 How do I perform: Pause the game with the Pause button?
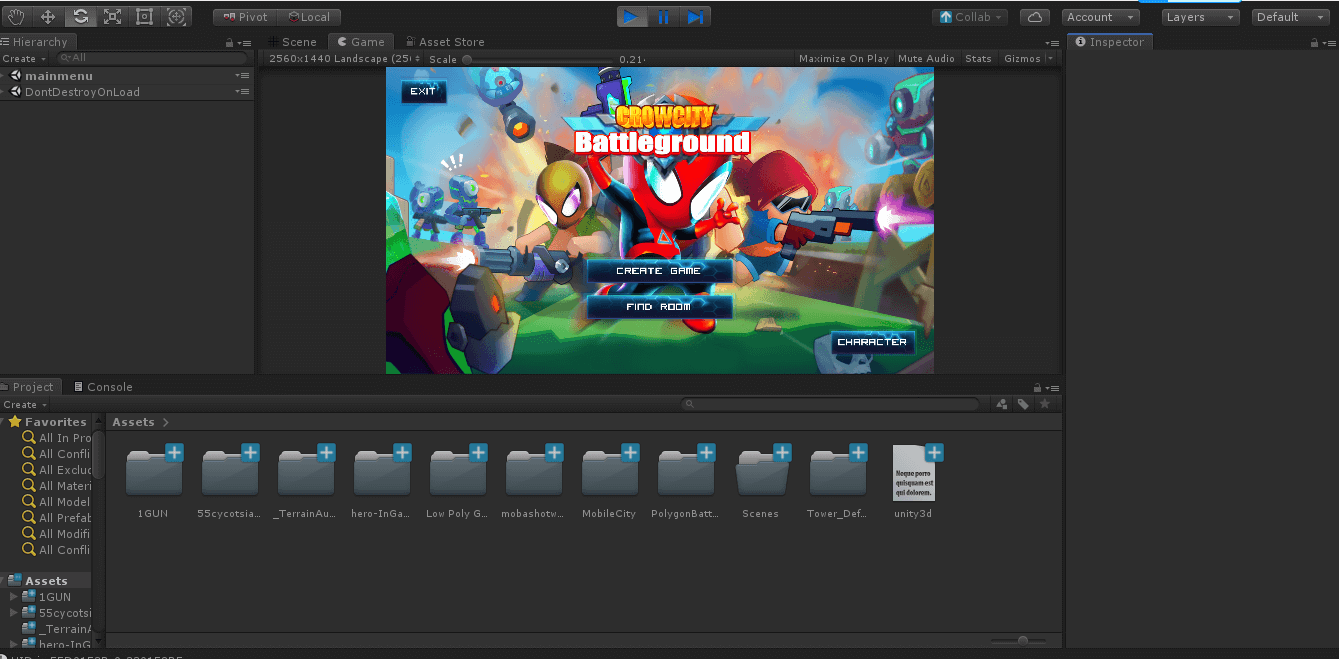click(663, 17)
